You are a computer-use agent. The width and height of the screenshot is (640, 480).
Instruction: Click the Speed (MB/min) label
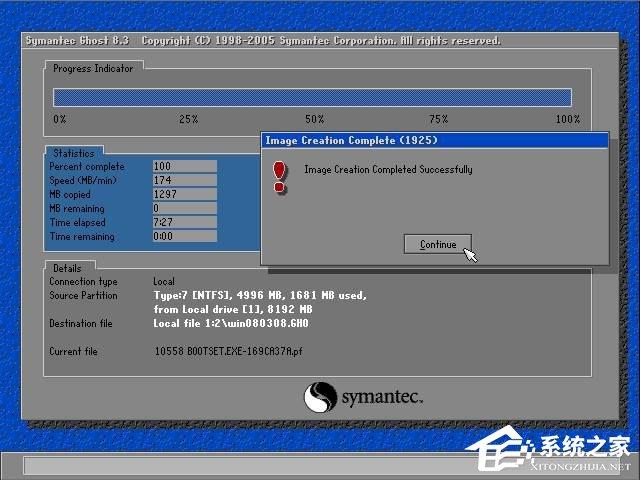click(x=83, y=180)
